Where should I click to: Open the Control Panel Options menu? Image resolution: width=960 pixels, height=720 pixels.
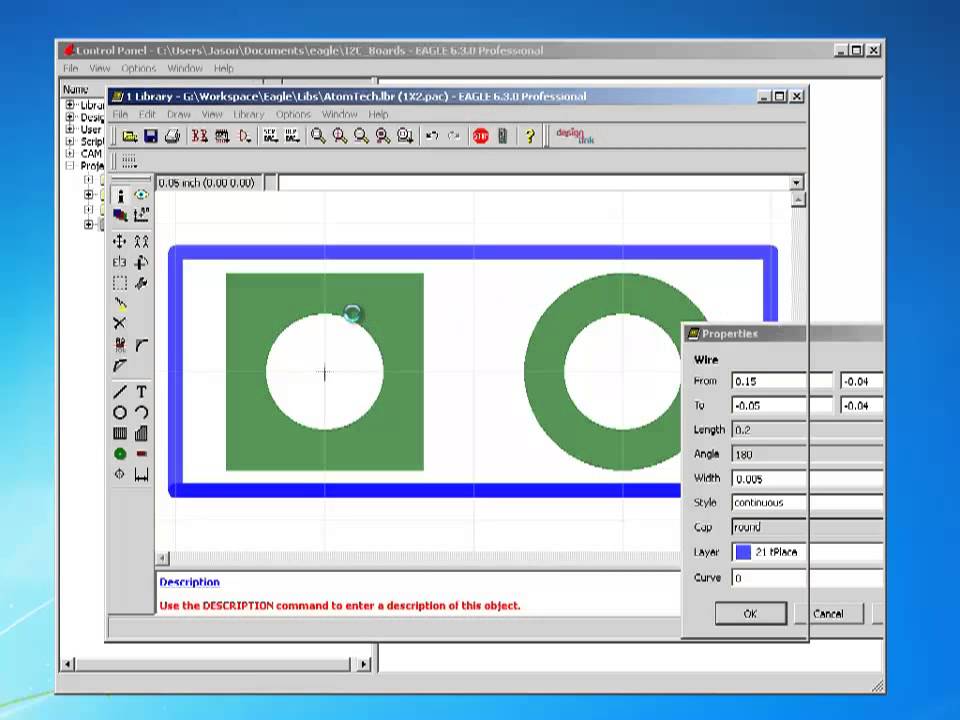(x=138, y=68)
